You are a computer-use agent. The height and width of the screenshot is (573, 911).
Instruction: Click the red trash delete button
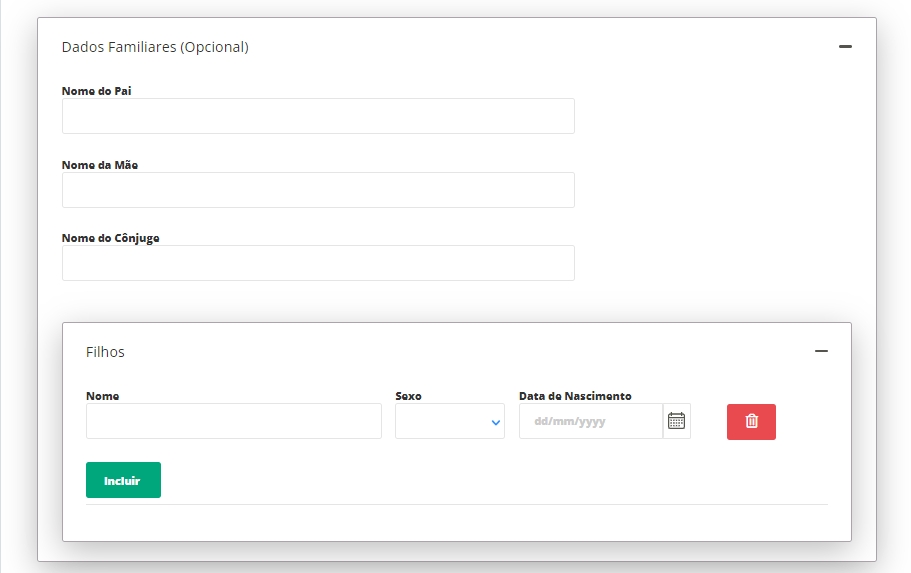coord(751,421)
